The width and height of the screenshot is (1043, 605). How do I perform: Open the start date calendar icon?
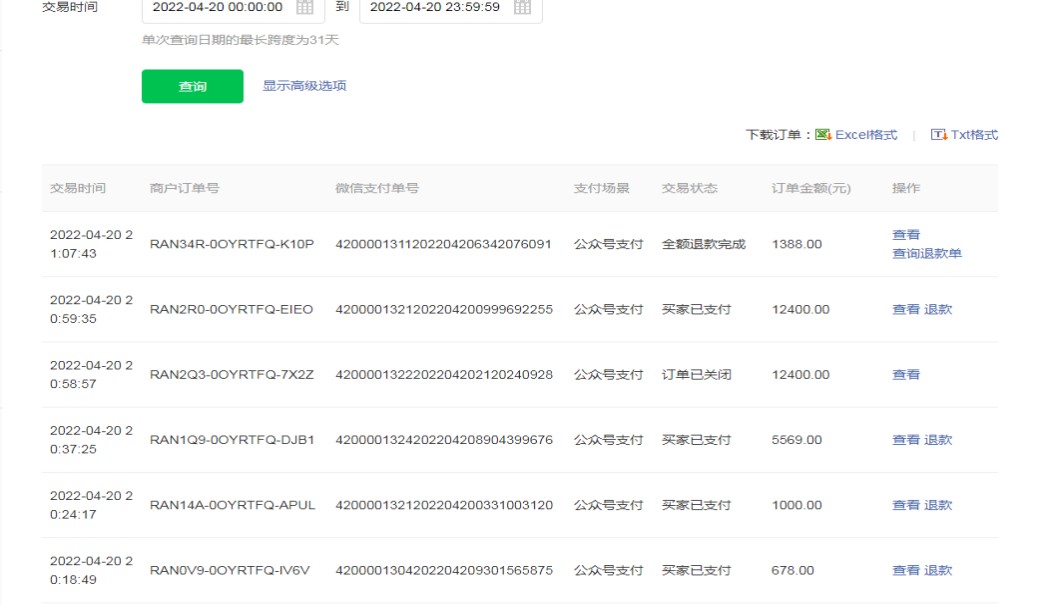click(x=305, y=7)
